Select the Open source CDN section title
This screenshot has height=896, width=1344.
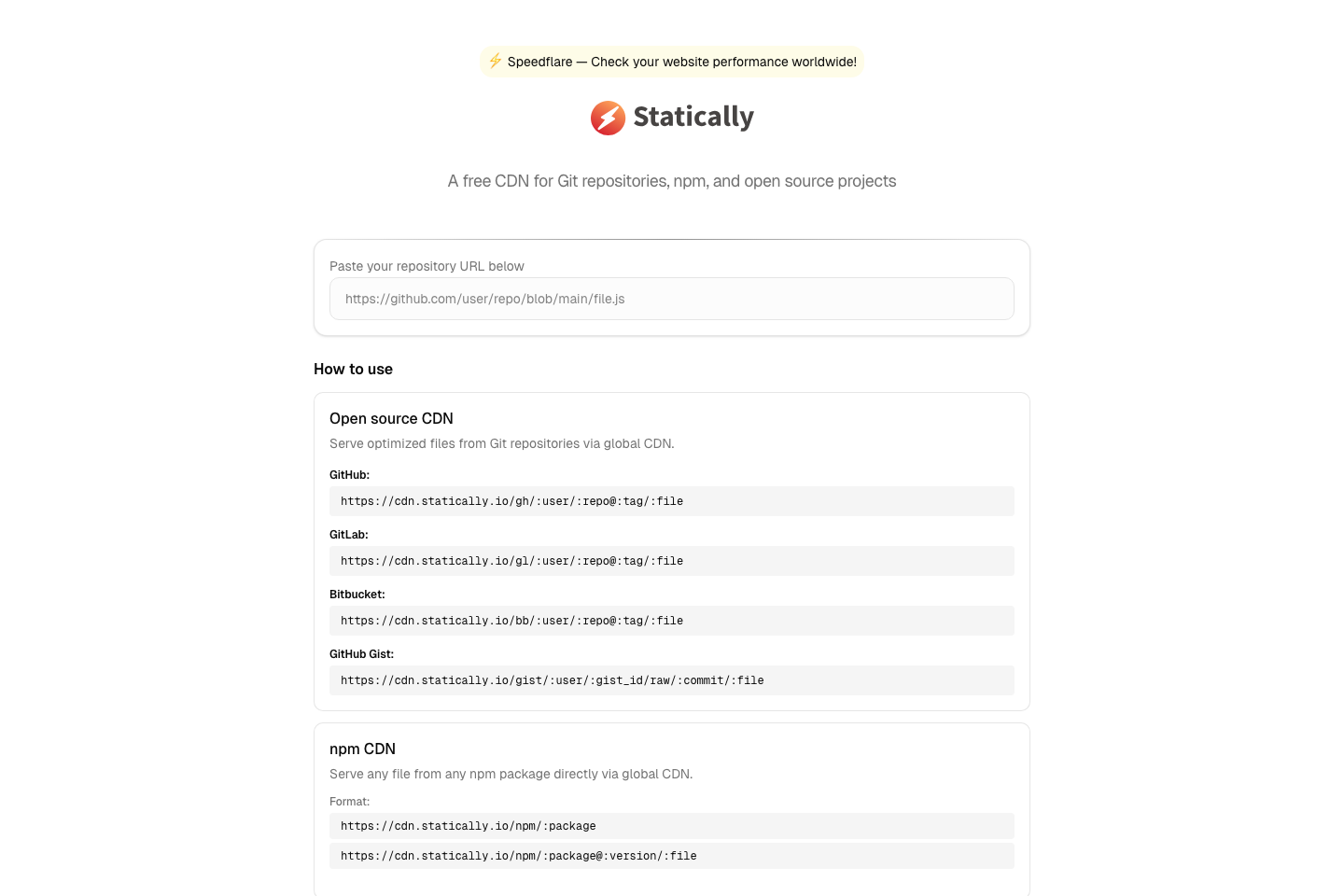tap(391, 418)
